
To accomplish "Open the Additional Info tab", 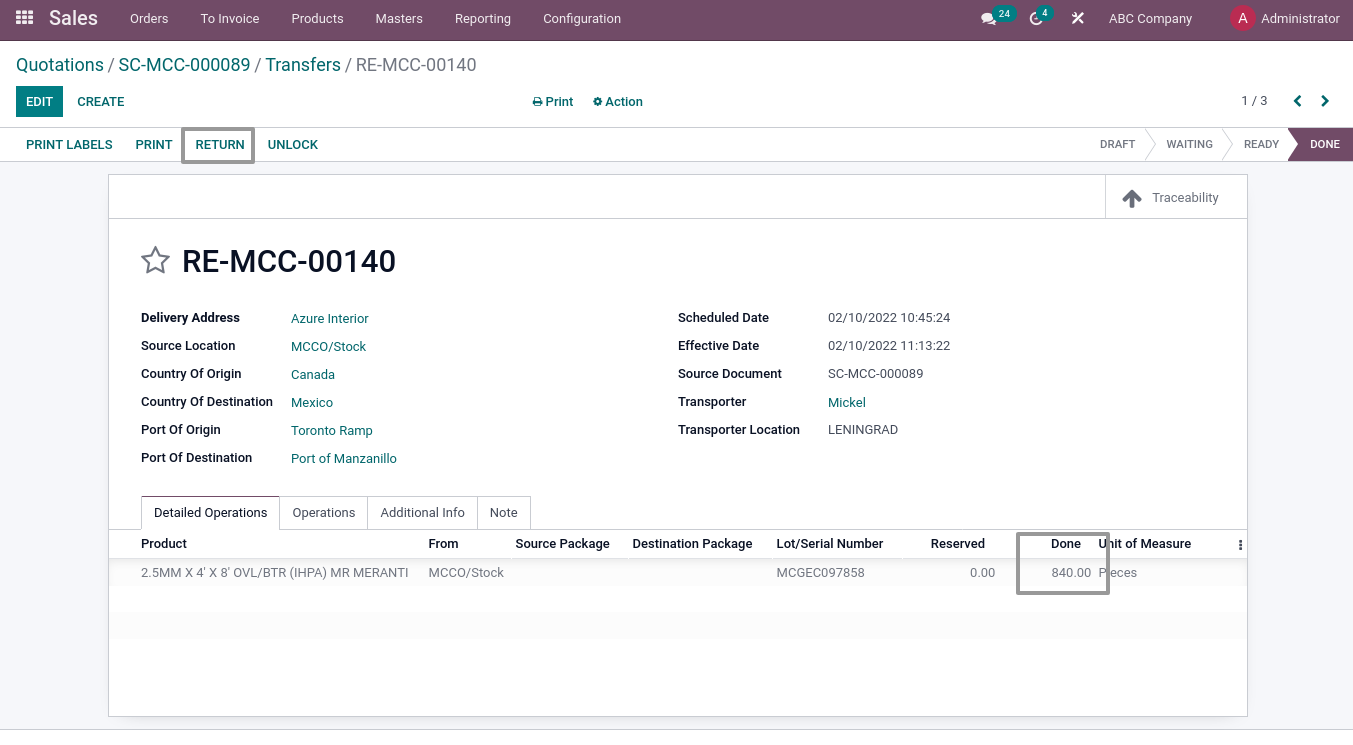I will coord(422,512).
